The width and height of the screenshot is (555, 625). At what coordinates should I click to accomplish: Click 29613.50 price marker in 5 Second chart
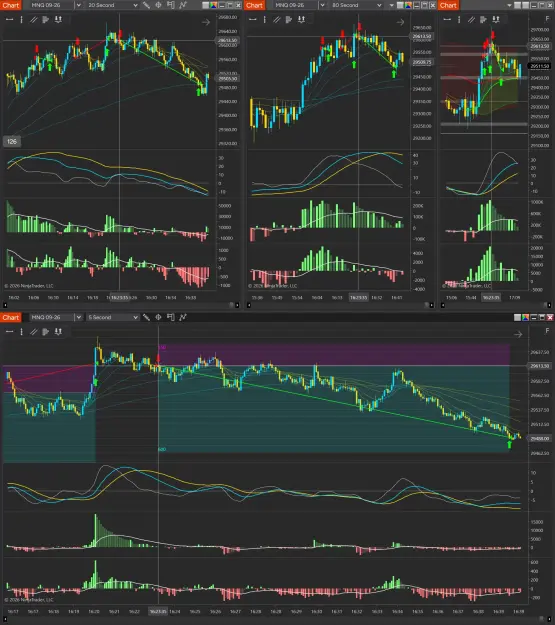tap(539, 366)
